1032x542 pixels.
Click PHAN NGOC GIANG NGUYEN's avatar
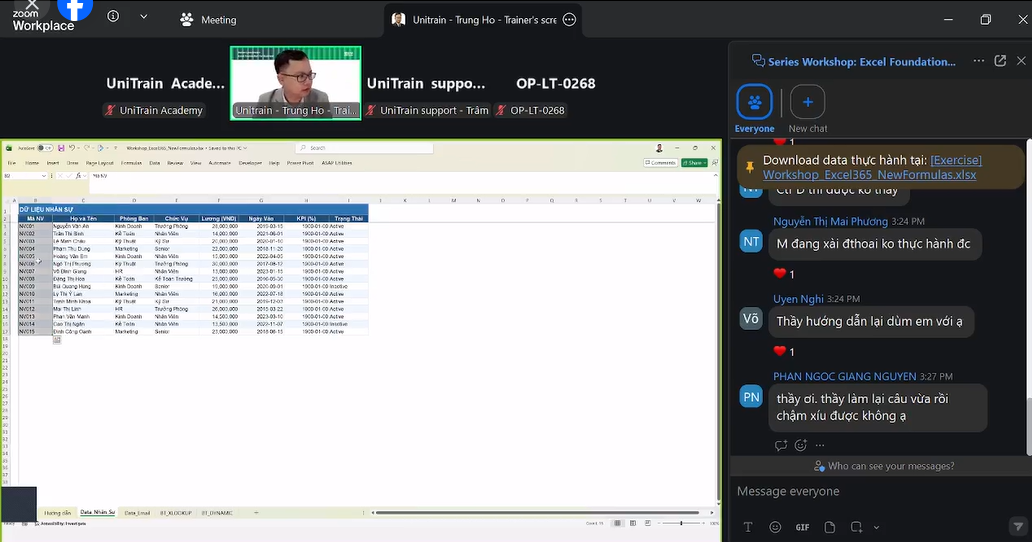coord(751,397)
